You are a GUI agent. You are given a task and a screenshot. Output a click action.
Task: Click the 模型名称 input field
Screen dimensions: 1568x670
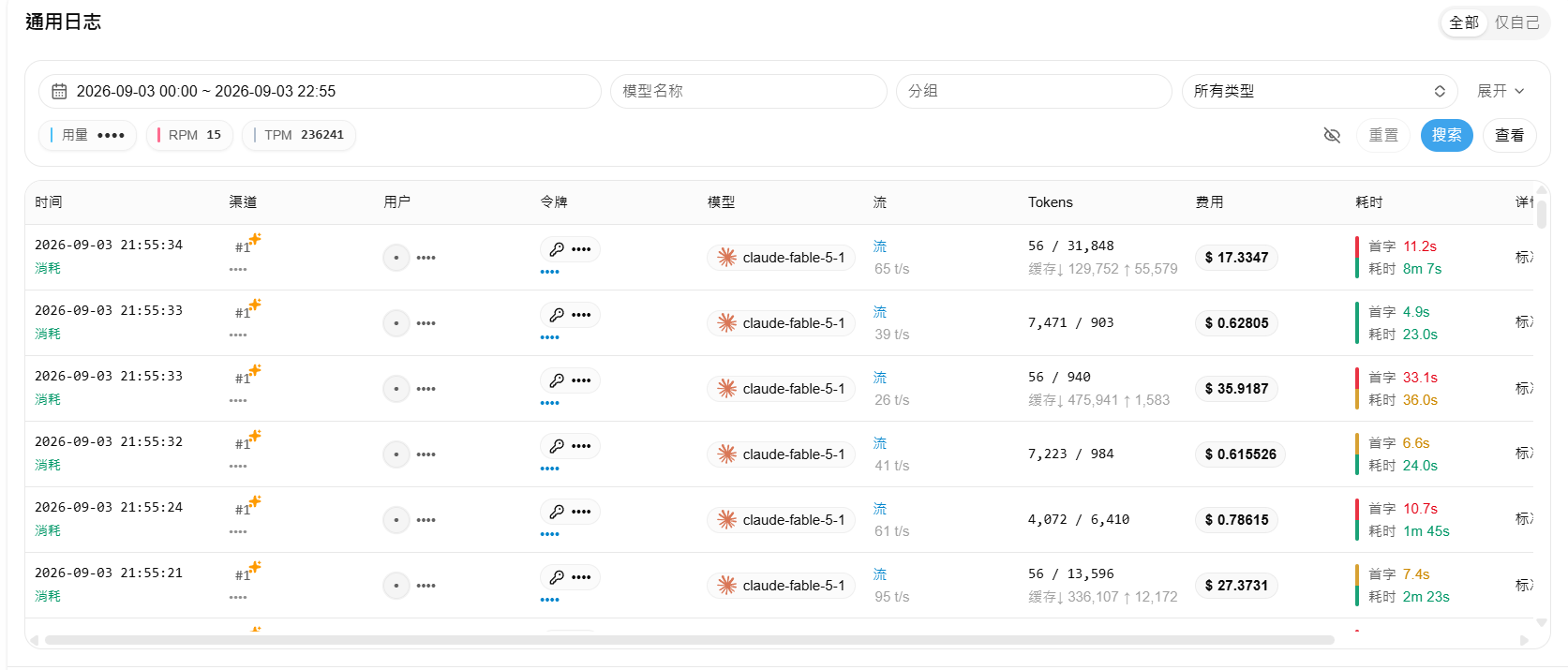748,91
